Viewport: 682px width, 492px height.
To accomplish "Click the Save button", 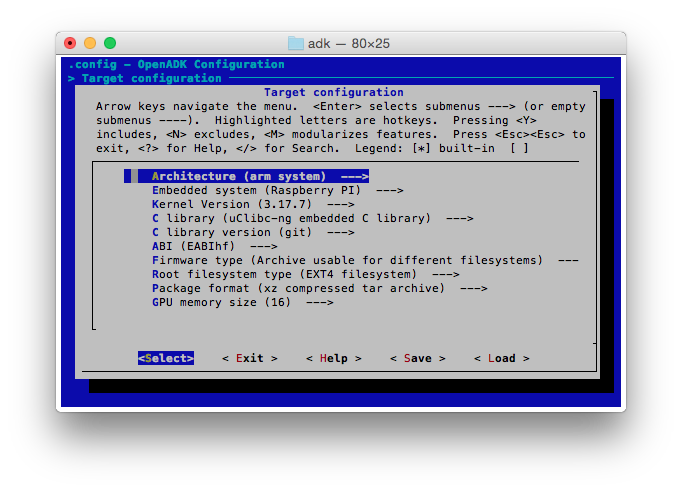I will point(418,358).
